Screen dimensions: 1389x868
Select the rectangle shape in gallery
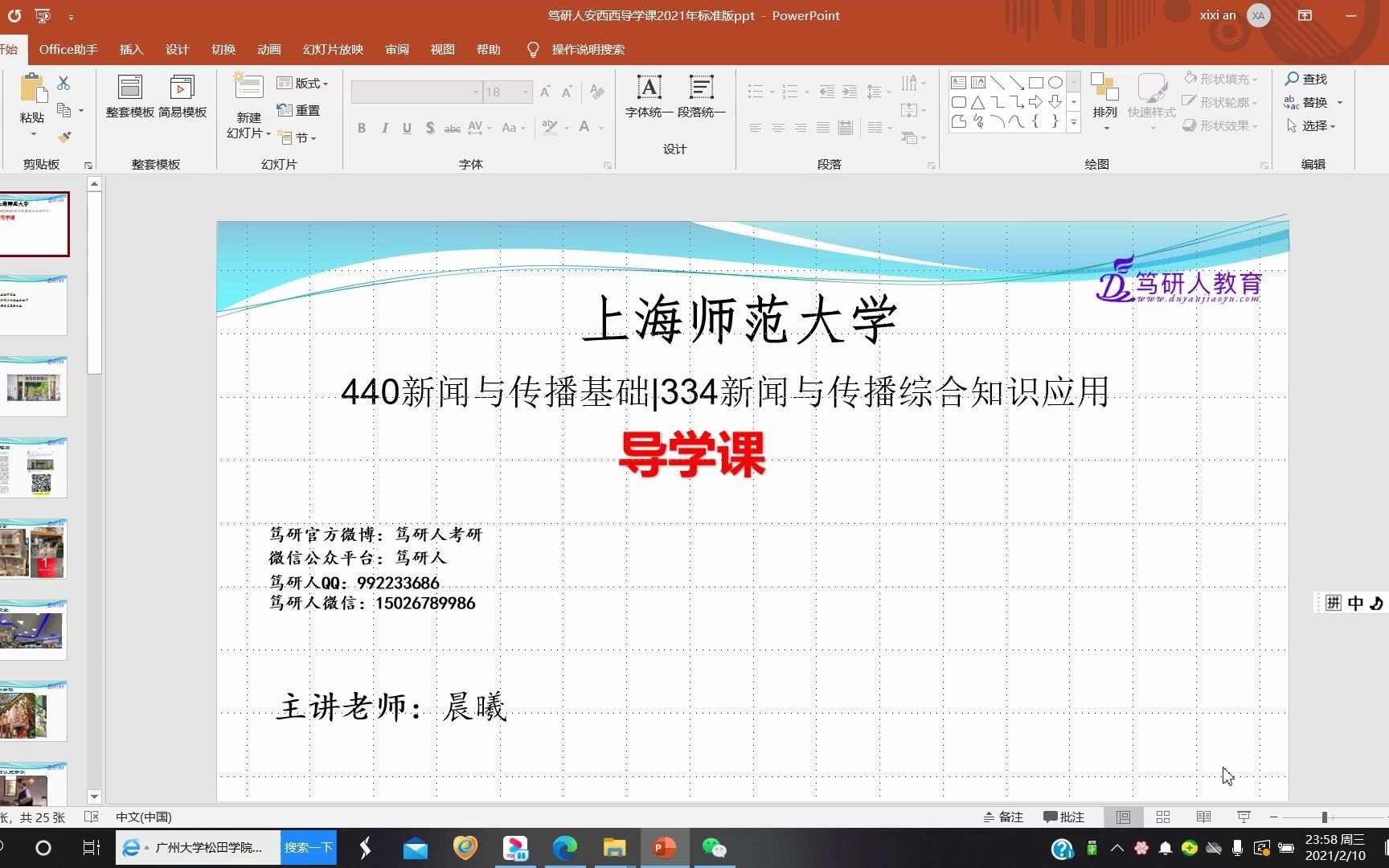[1036, 82]
